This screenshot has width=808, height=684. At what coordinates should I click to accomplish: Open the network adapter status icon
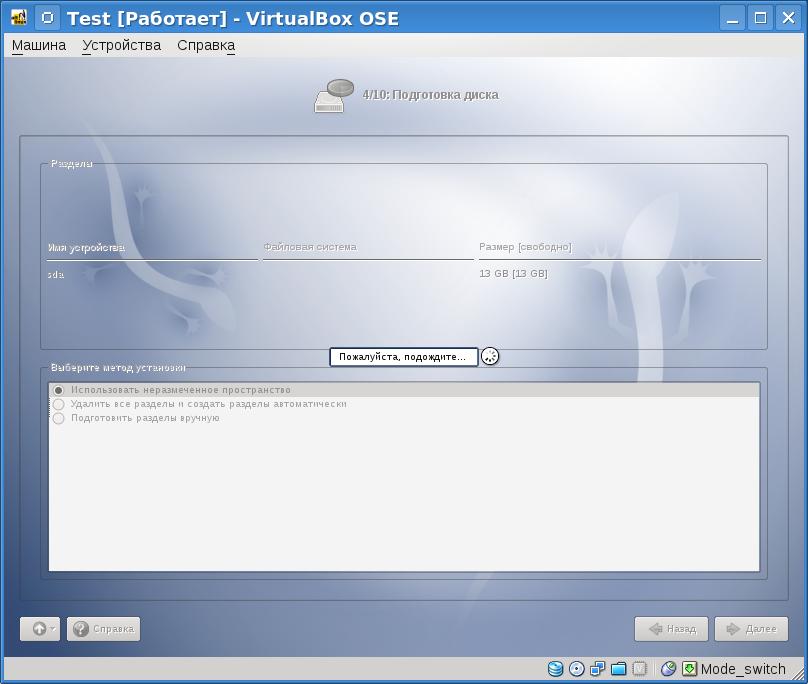(598, 669)
